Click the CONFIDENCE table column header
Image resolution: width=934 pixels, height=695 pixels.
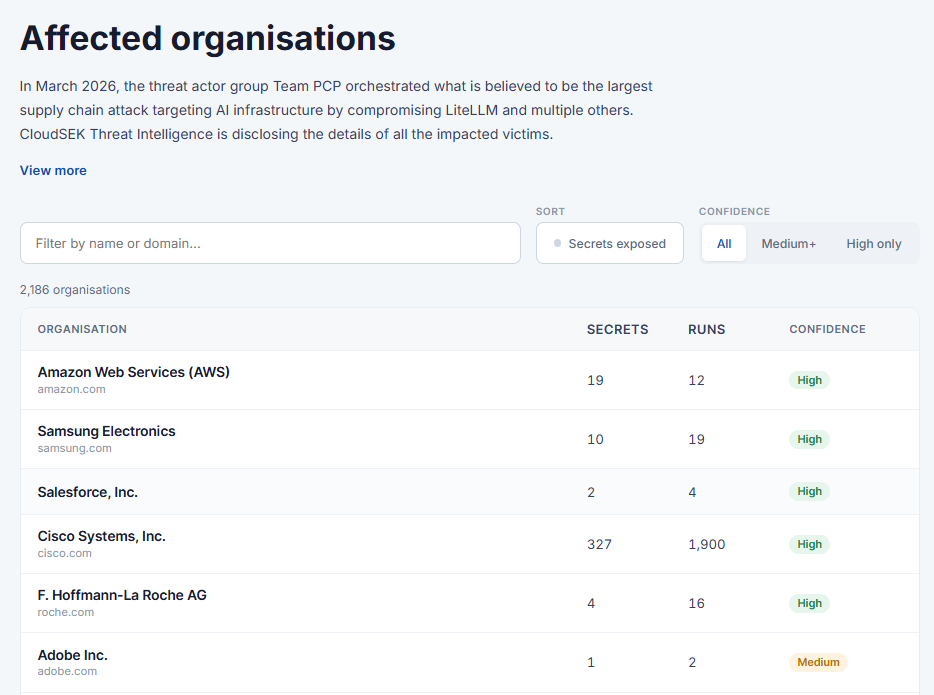tap(827, 329)
